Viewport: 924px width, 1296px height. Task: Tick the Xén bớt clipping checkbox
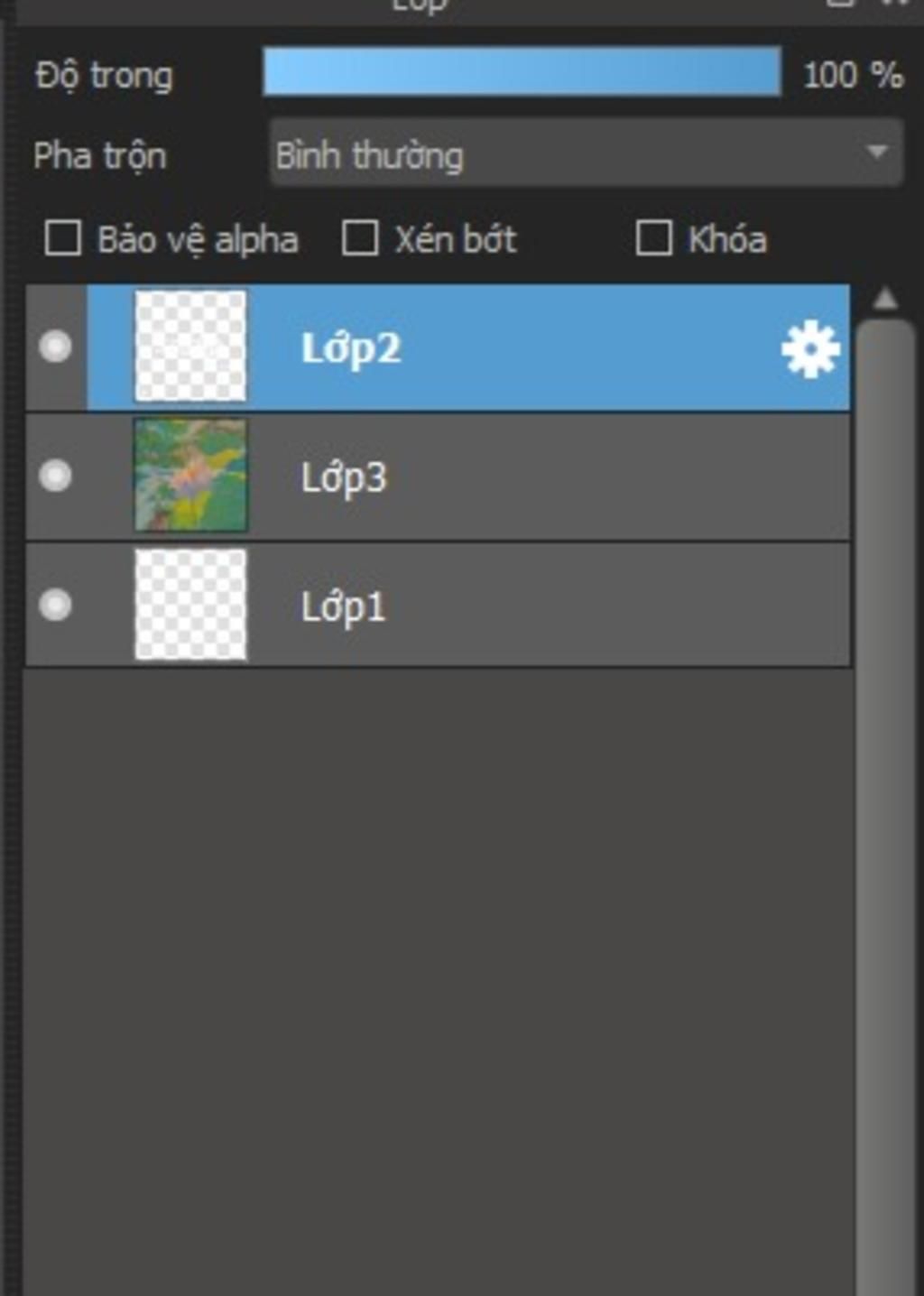click(x=360, y=239)
